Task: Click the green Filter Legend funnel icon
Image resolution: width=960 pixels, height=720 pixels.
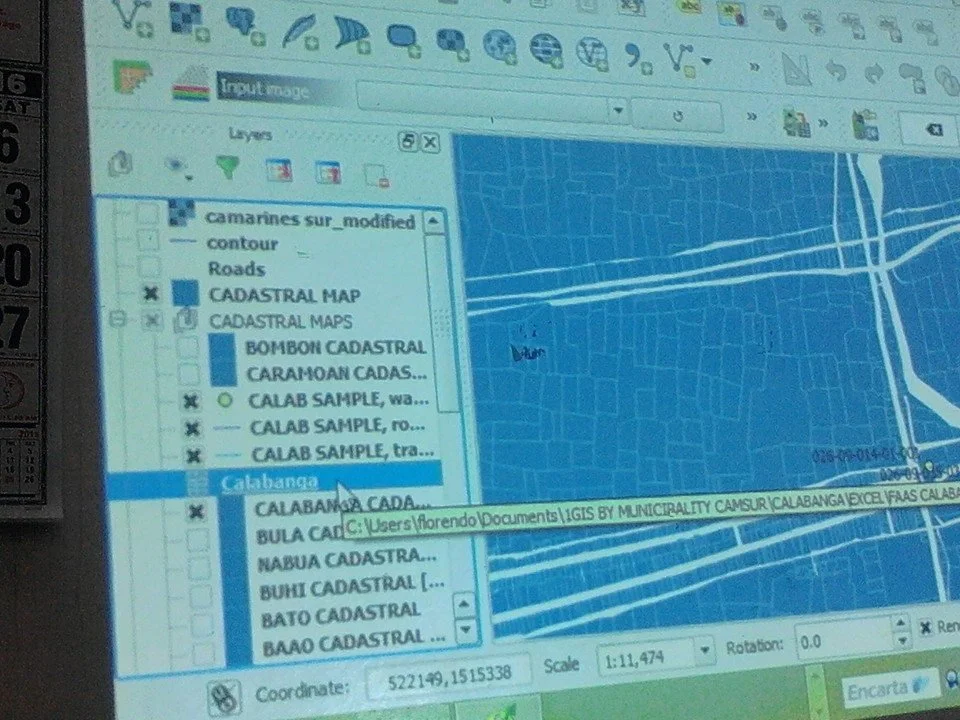Action: click(x=227, y=167)
